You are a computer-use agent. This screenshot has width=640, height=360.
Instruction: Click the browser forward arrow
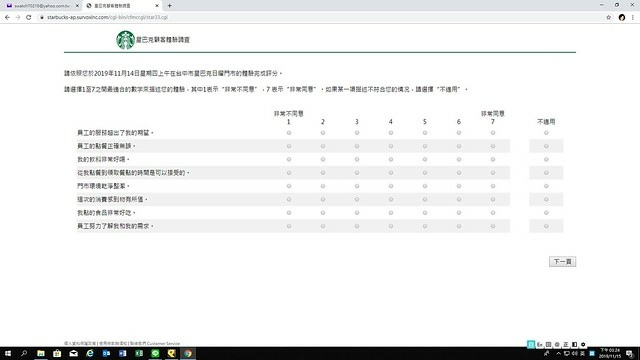[x=18, y=17]
